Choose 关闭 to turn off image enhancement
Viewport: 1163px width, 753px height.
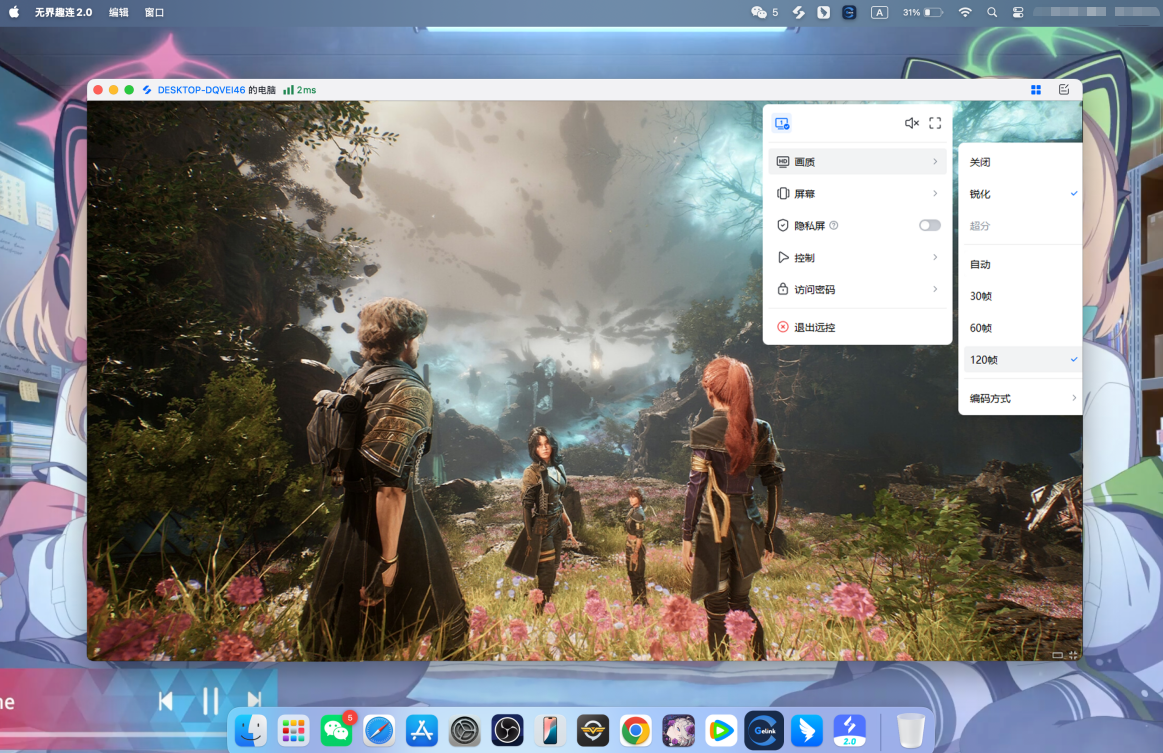pos(980,162)
